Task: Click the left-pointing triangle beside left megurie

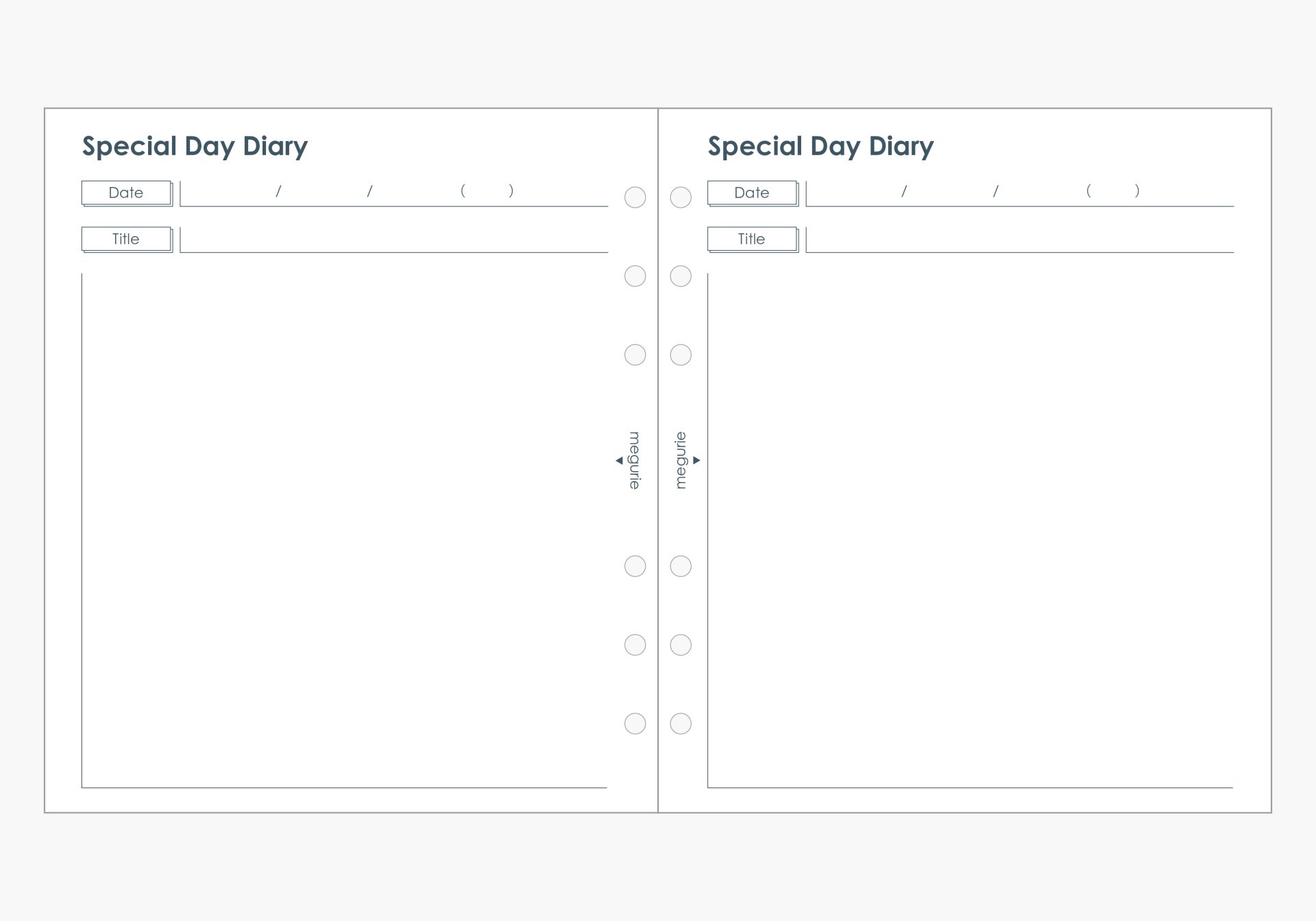Action: [x=619, y=460]
